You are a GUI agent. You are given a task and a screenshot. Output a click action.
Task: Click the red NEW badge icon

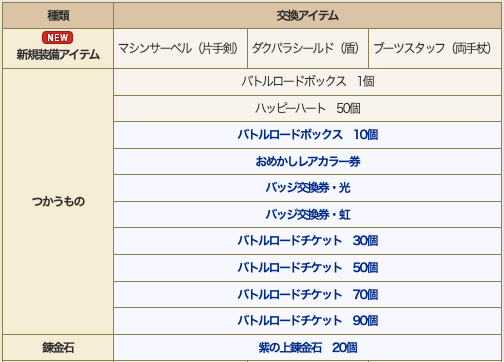[x=57, y=37]
